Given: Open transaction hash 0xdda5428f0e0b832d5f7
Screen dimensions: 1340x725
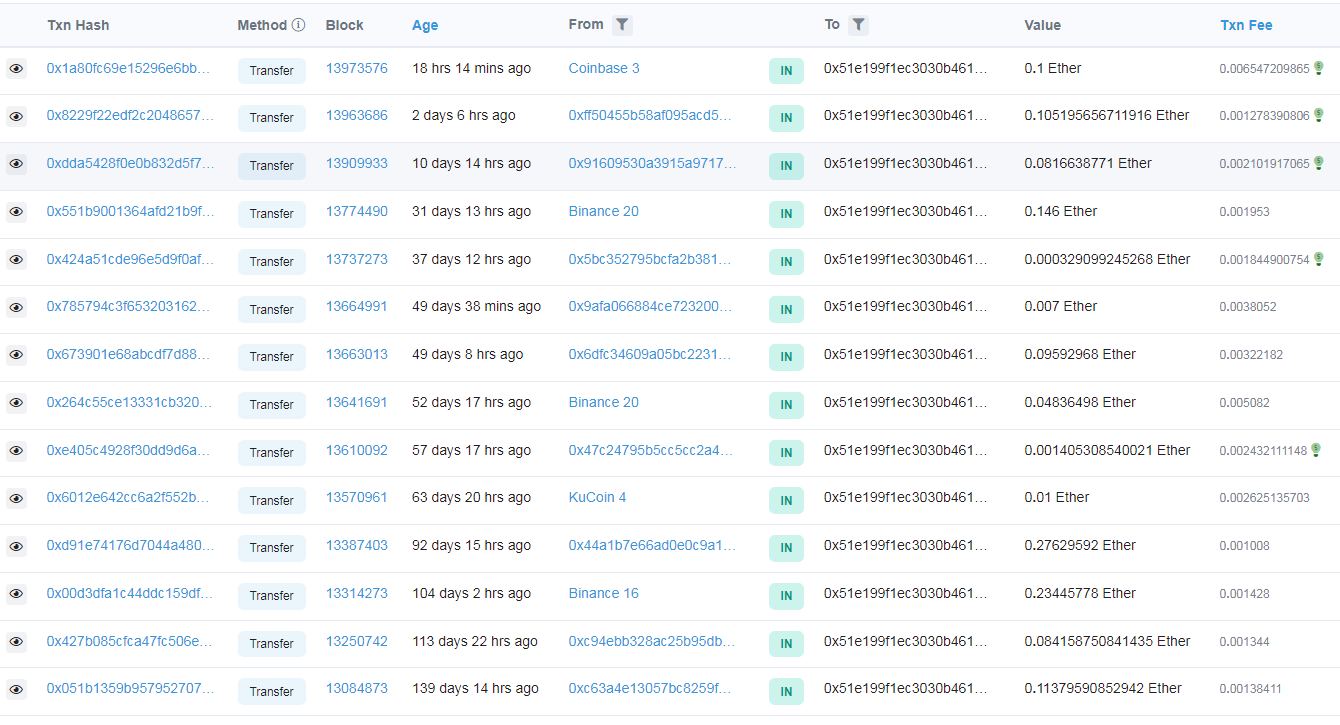Looking at the screenshot, I should [x=130, y=163].
